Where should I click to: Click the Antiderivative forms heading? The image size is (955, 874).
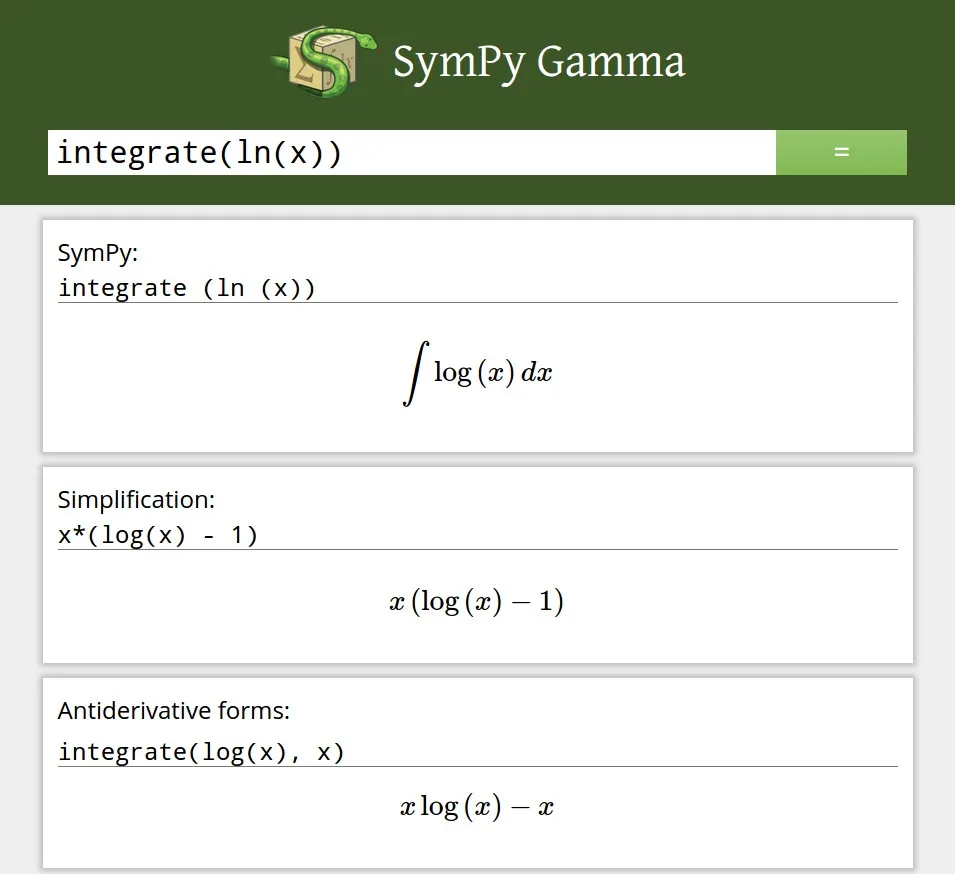[x=175, y=711]
